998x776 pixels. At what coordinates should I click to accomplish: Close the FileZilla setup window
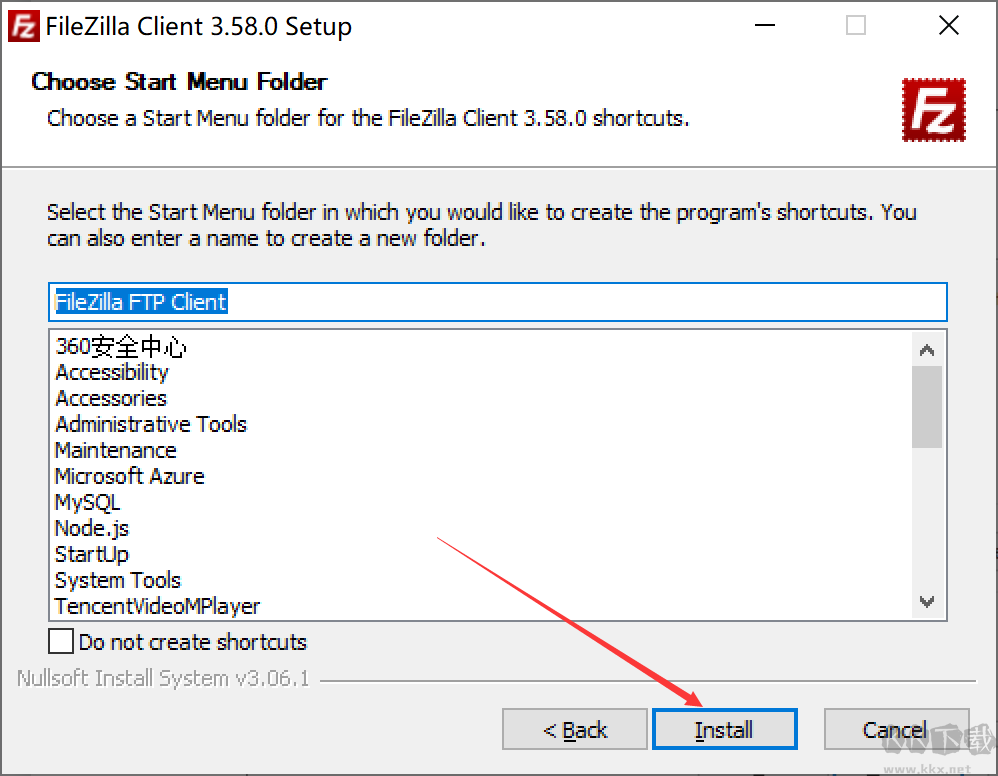[x=948, y=25]
